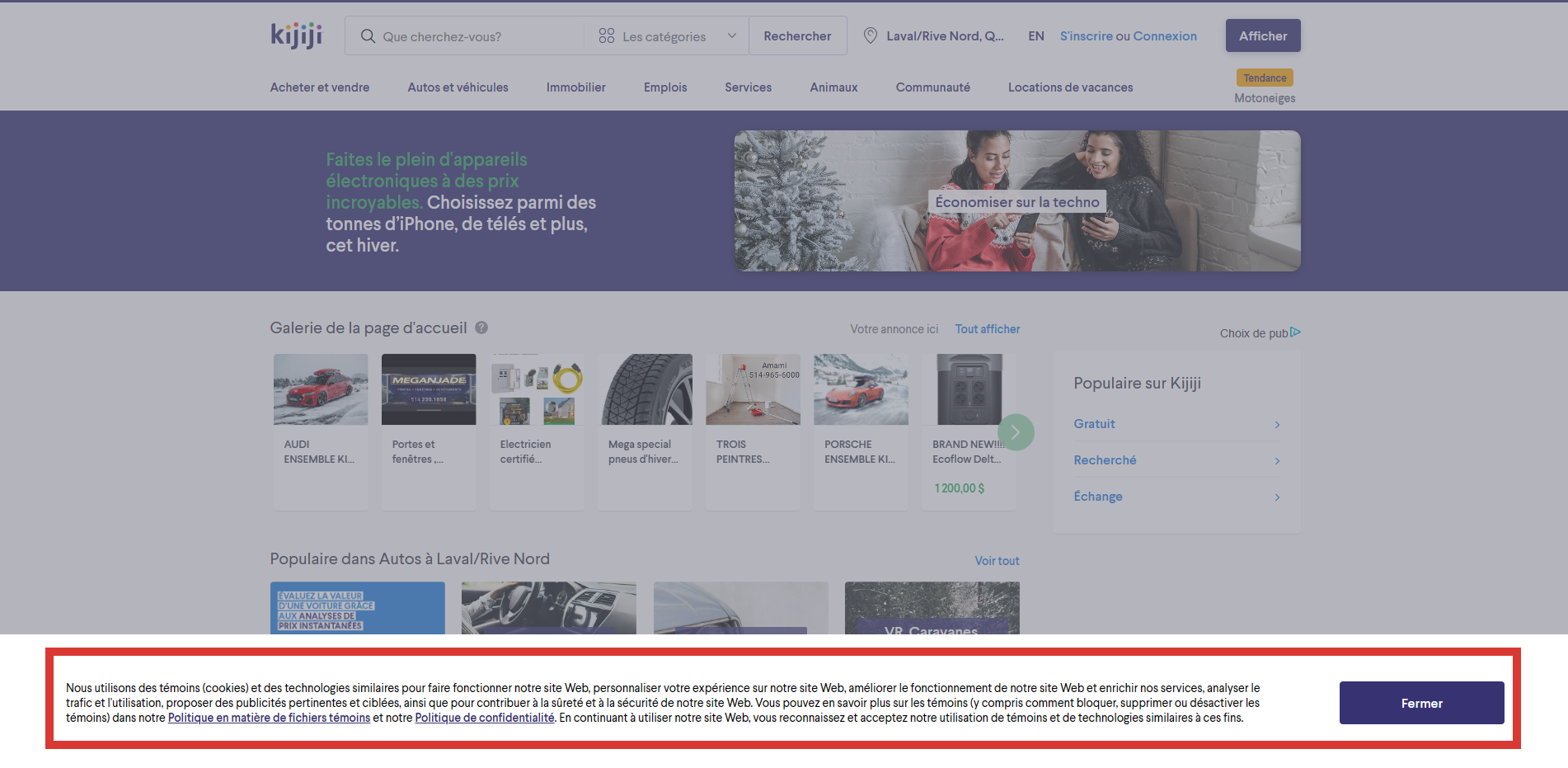
Task: Click the Tout afficher link
Action: coord(987,328)
